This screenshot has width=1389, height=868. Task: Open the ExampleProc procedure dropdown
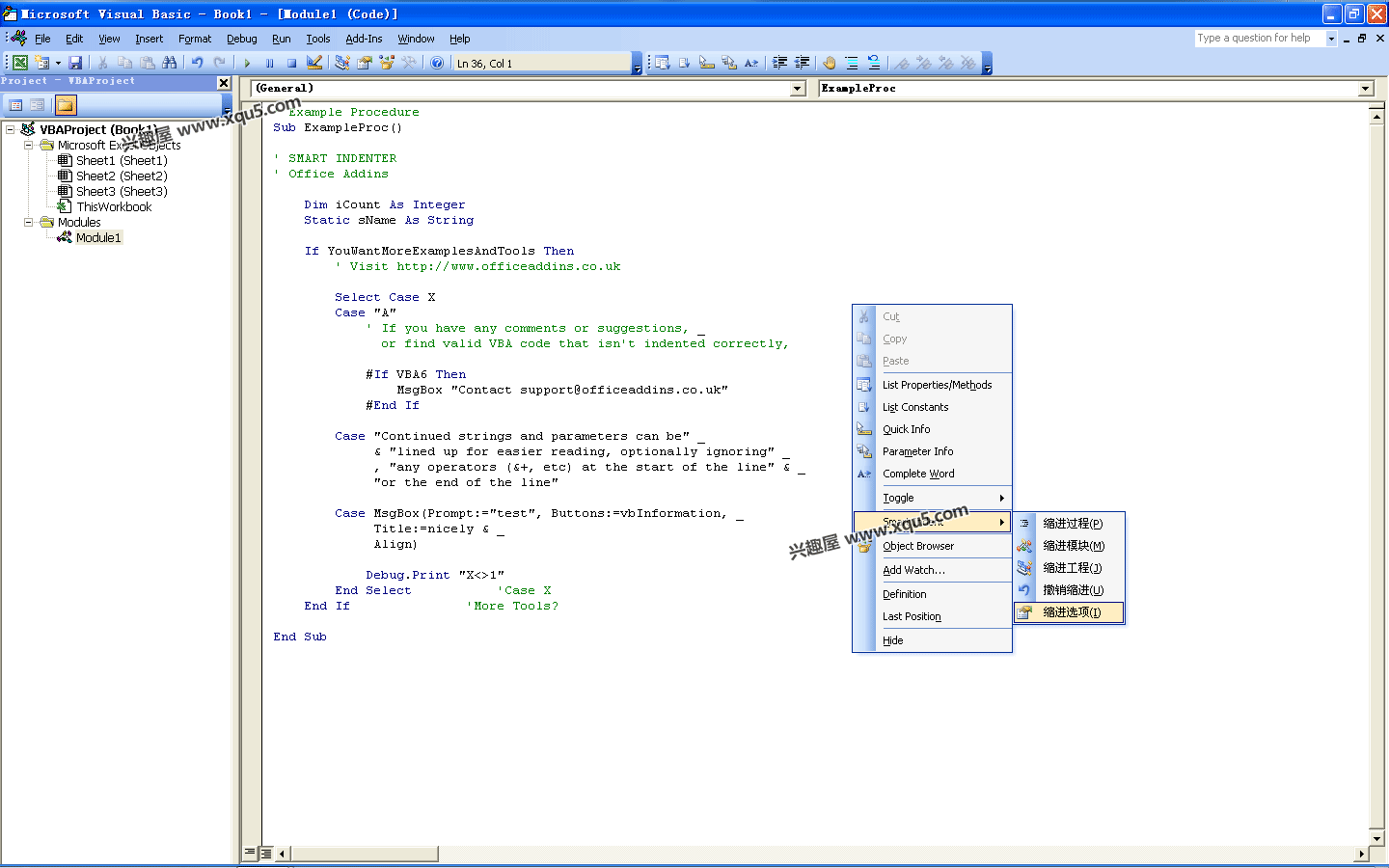[1366, 89]
